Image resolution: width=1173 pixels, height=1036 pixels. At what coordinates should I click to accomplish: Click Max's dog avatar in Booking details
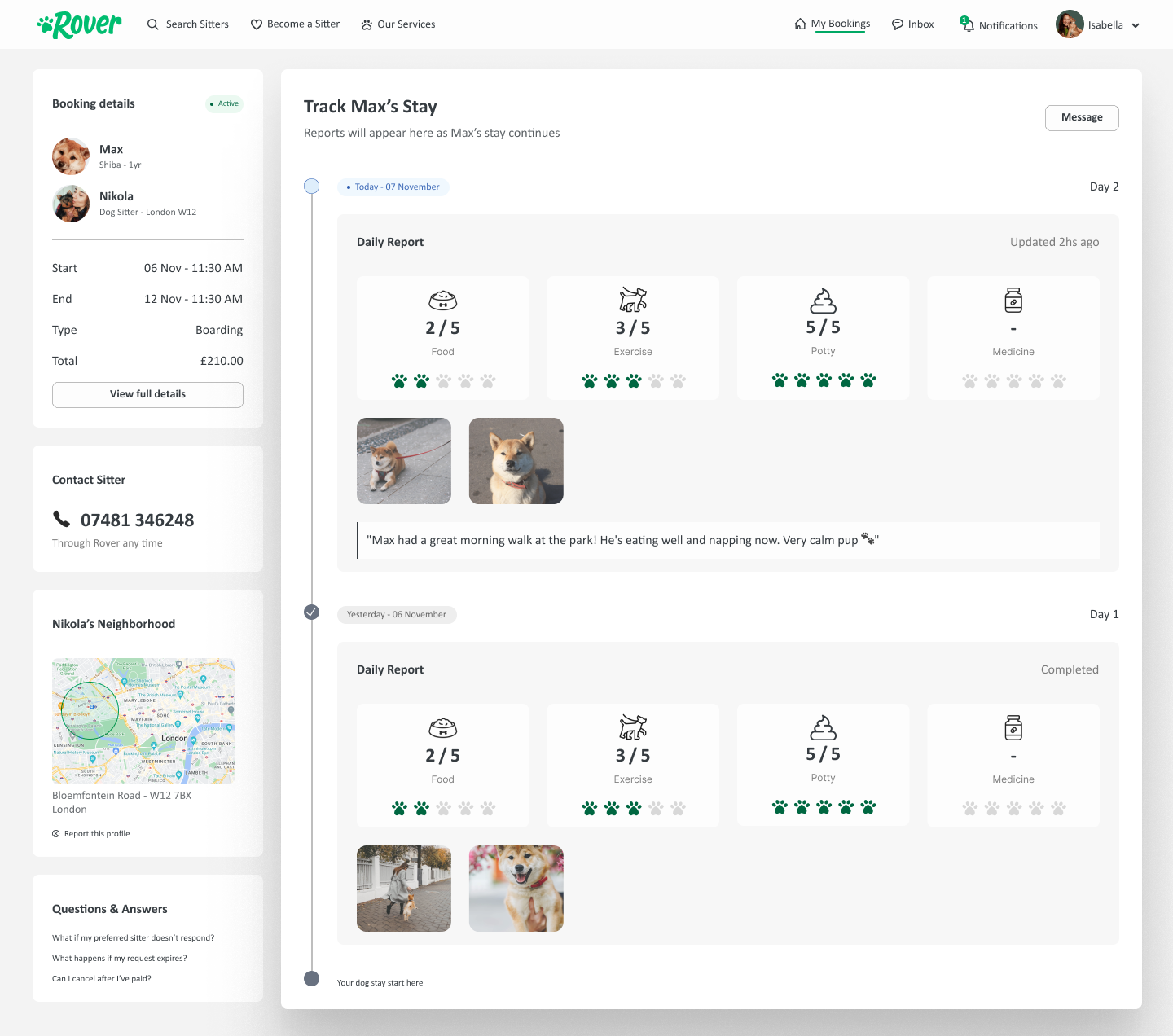tap(71, 156)
